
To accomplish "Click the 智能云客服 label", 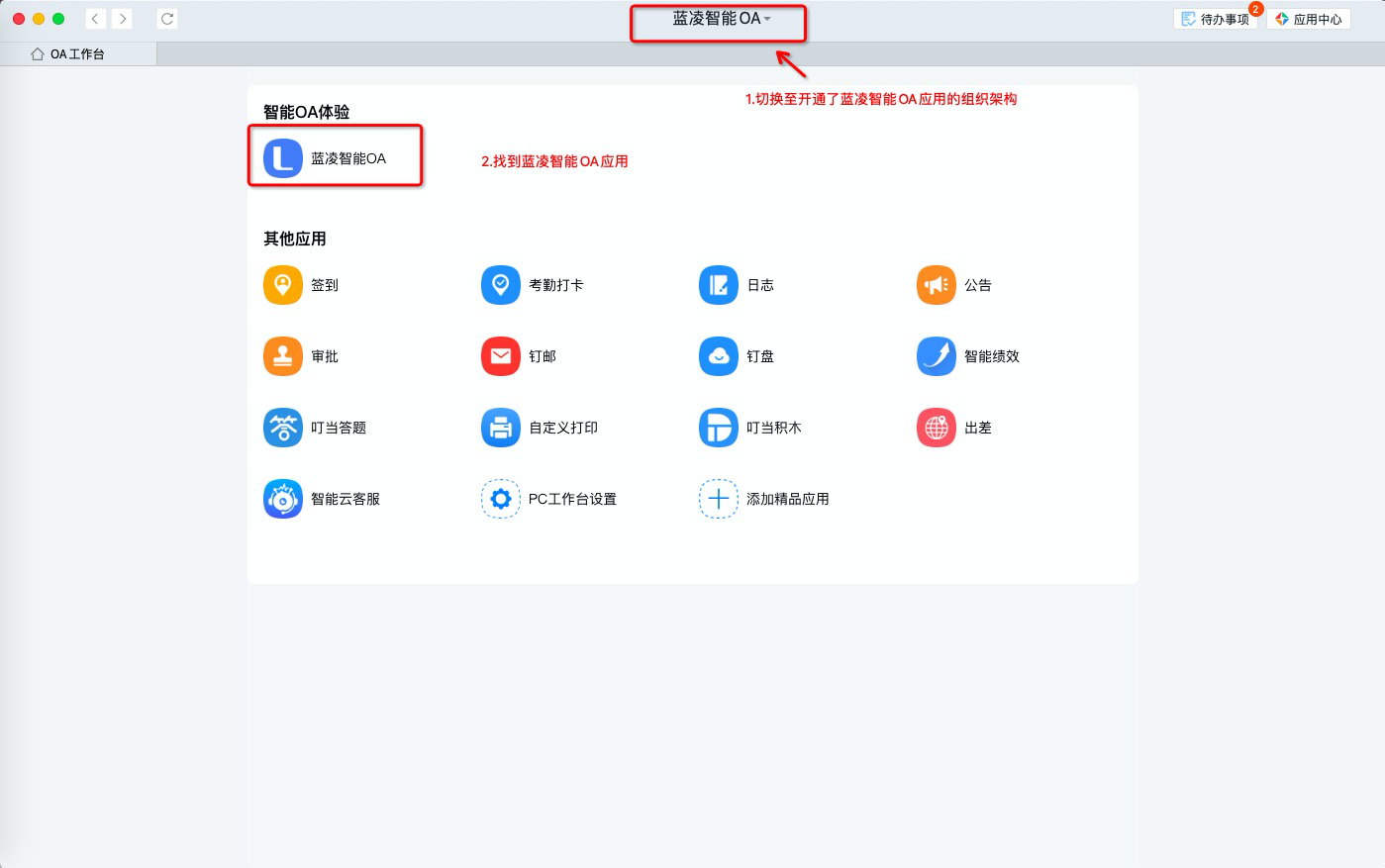I will pyautogui.click(x=346, y=499).
